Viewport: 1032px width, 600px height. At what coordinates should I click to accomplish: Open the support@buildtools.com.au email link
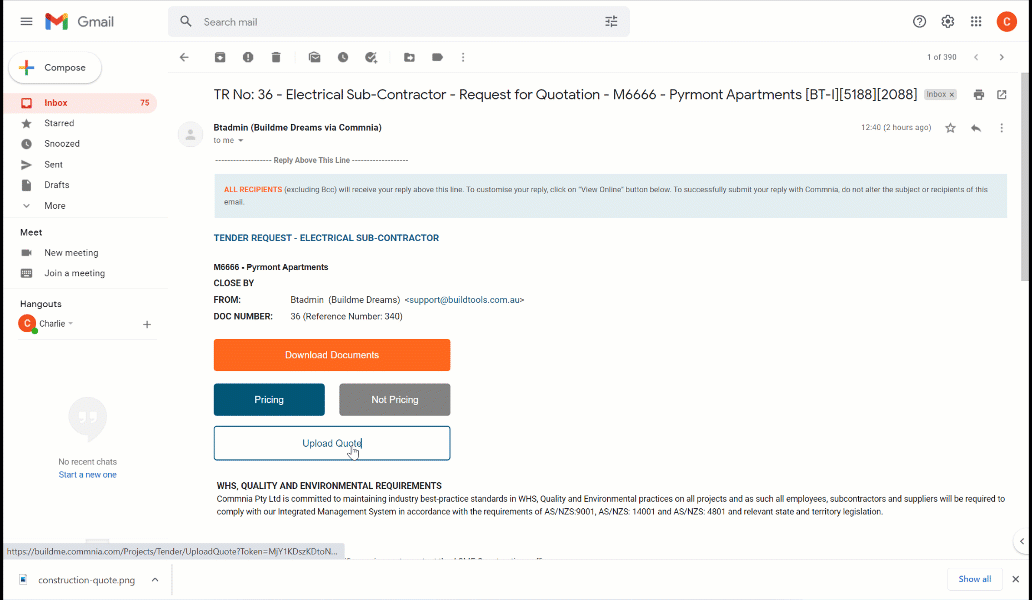pos(464,300)
